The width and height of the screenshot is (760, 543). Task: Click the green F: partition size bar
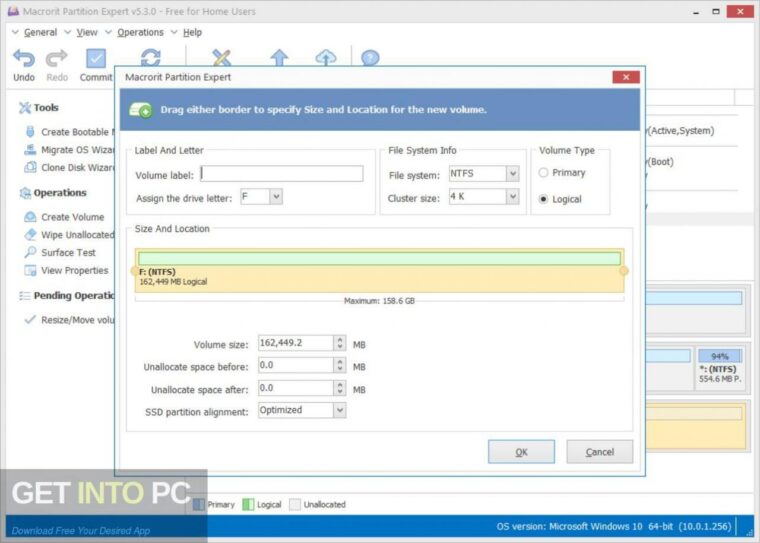click(380, 258)
